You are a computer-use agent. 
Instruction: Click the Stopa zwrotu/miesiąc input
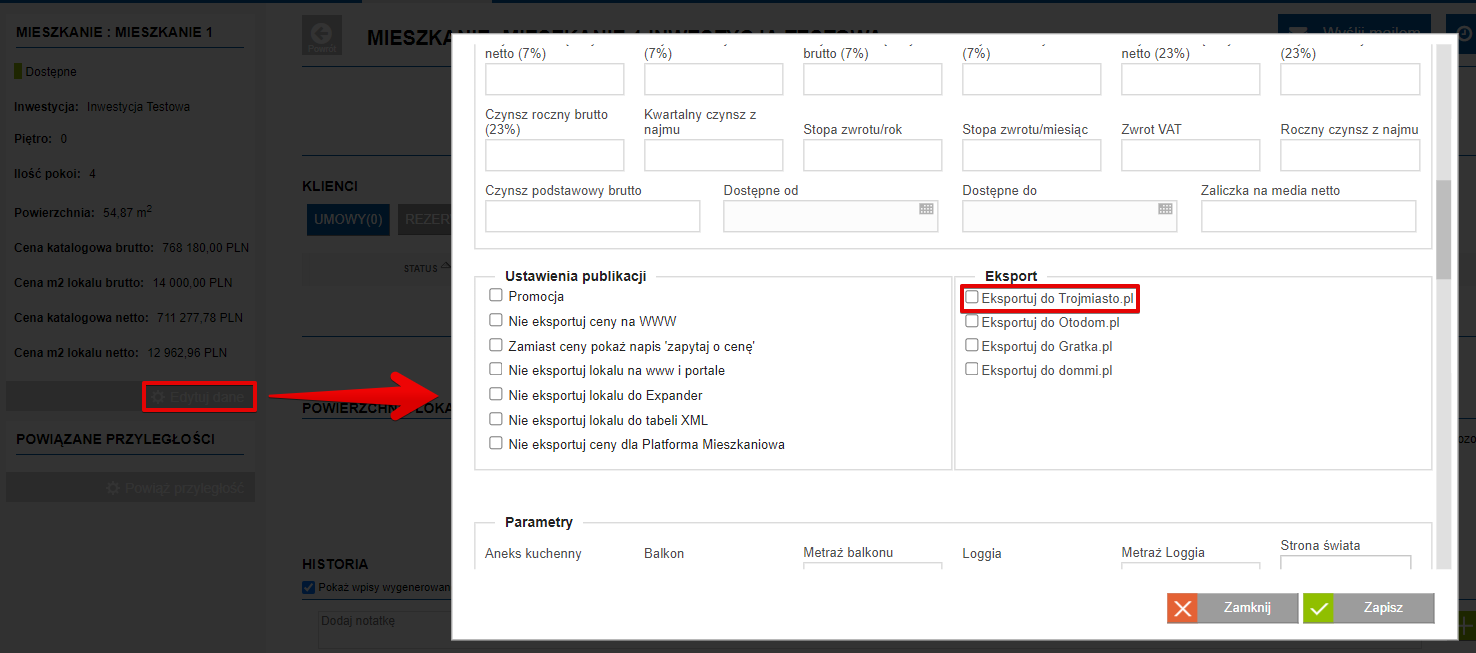[1031, 155]
